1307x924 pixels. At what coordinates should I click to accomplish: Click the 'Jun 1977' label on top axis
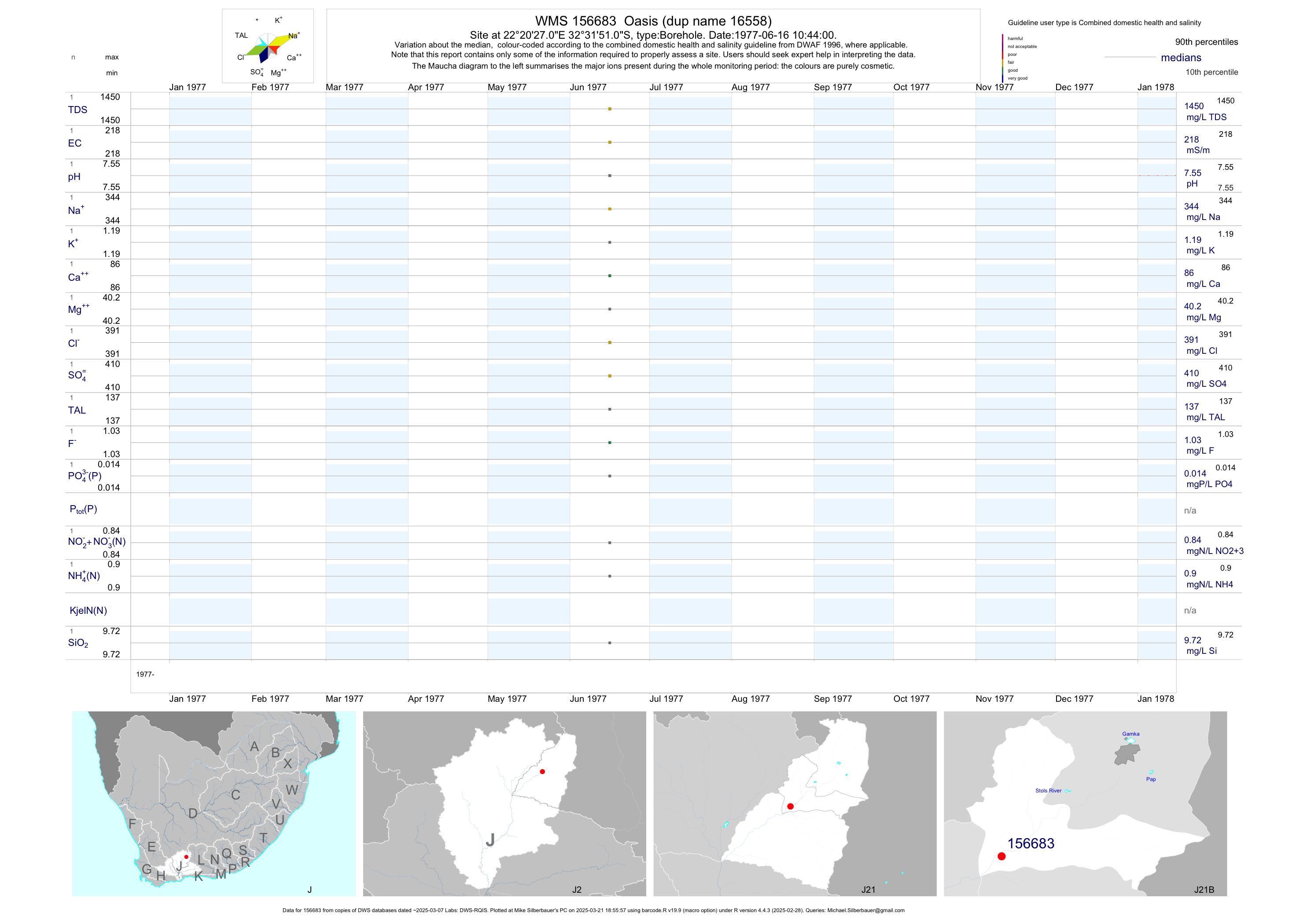(x=588, y=87)
